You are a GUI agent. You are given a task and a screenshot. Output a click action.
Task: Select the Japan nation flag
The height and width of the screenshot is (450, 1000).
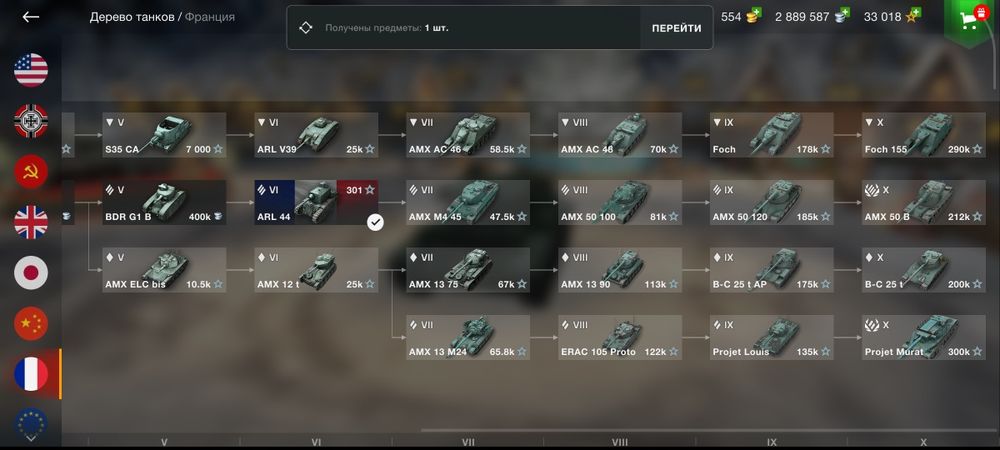pos(31,273)
